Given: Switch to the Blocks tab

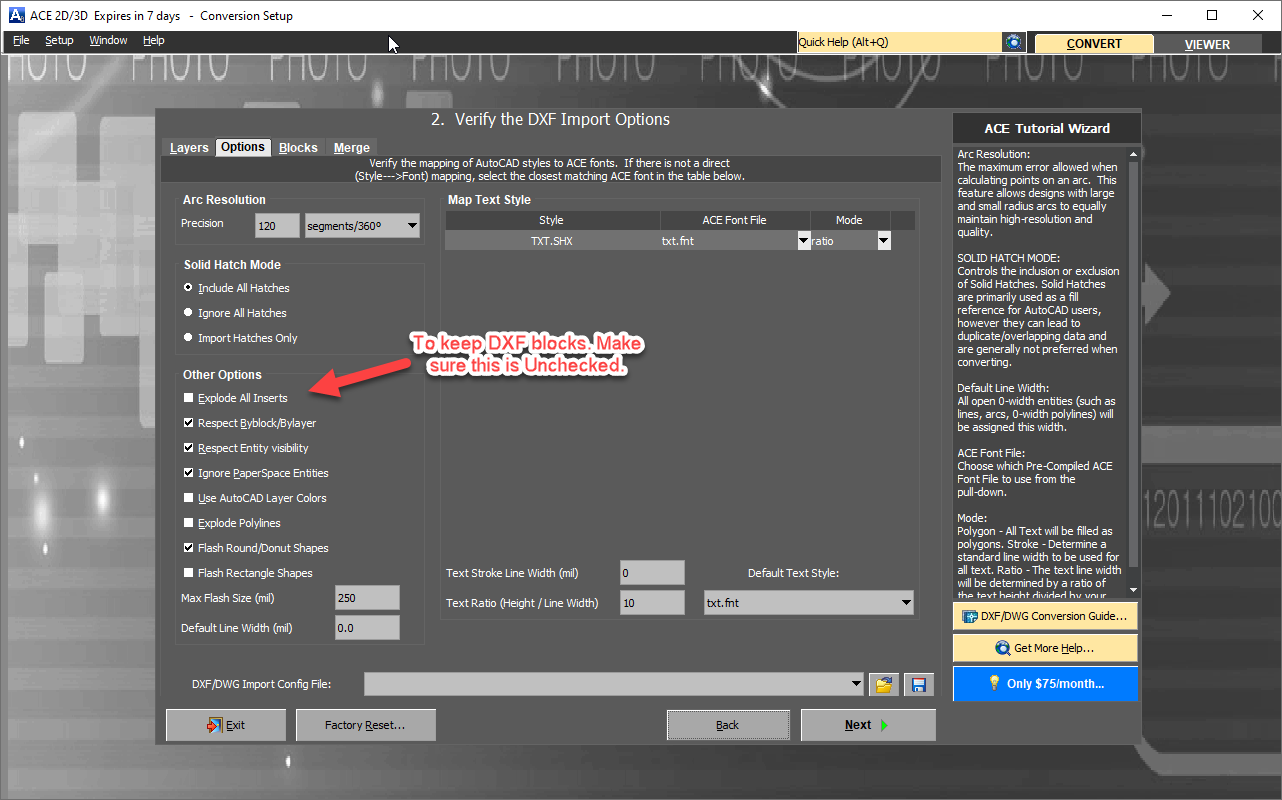Looking at the screenshot, I should coord(298,148).
